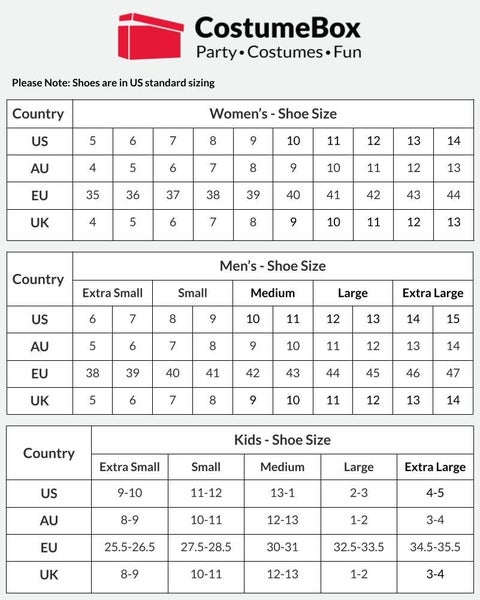
Task: Select Kids EU 25.5-26.5 size cell
Action: (x=130, y=547)
